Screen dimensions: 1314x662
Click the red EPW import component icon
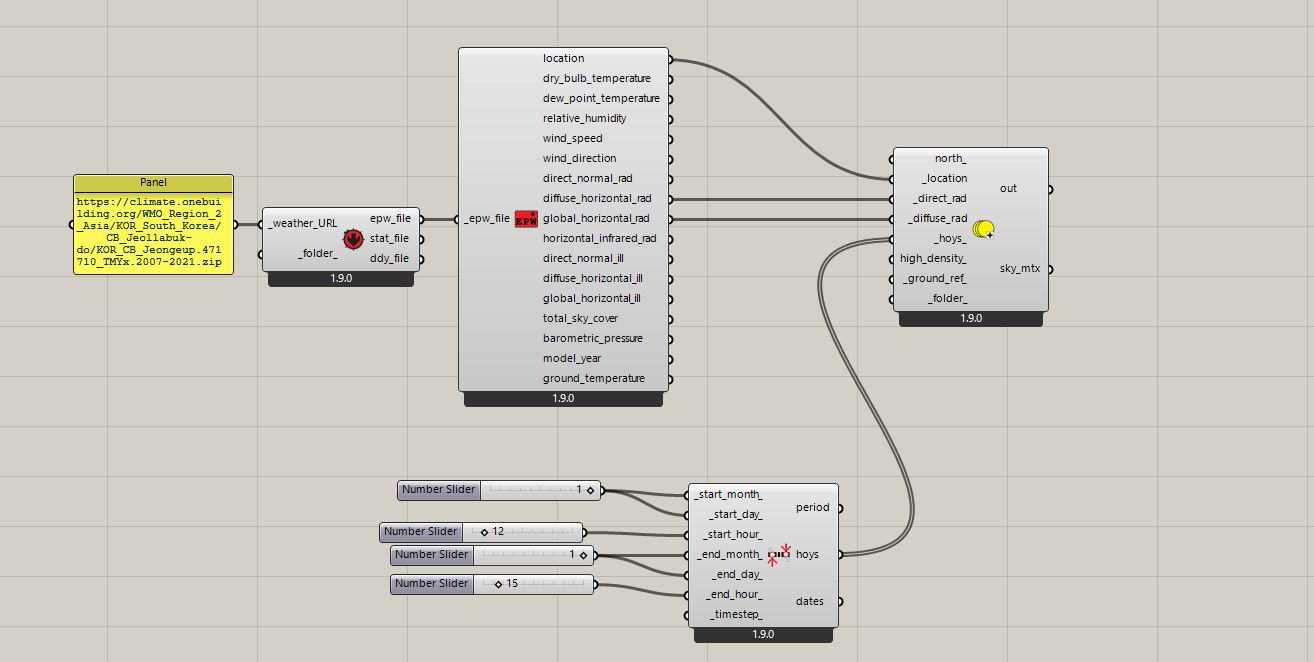coord(526,219)
